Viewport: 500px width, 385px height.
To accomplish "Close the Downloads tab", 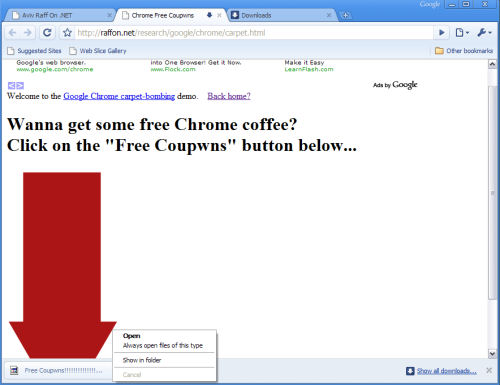I will click(329, 15).
